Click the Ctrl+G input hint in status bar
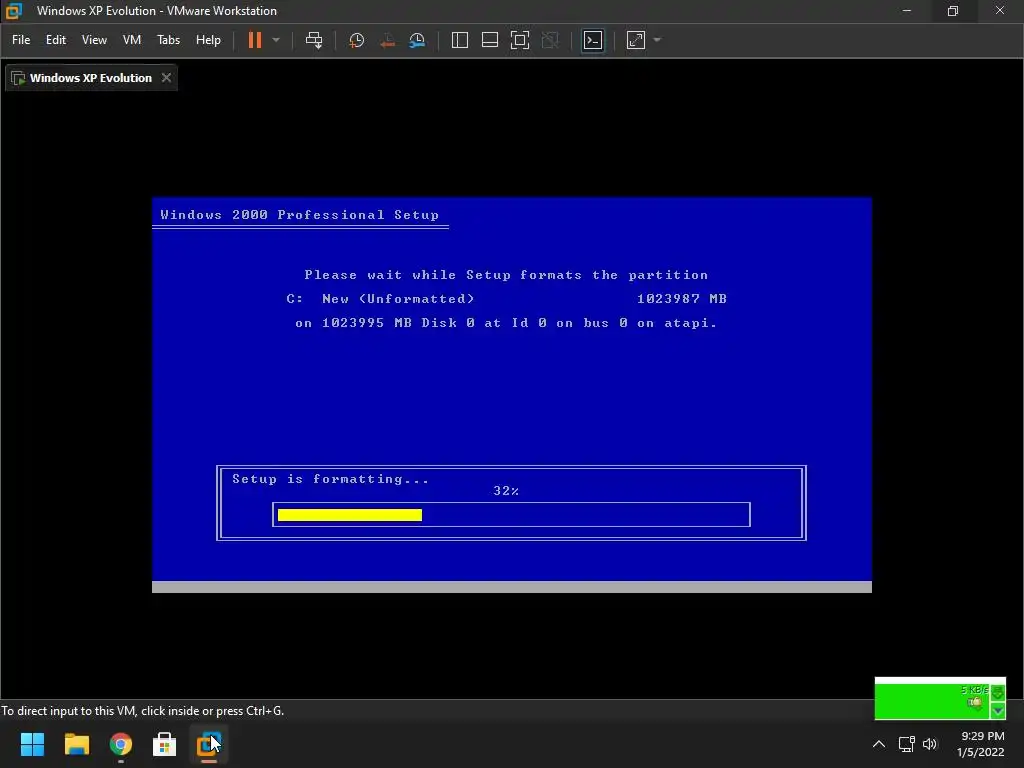The height and width of the screenshot is (768, 1024). pos(142,711)
